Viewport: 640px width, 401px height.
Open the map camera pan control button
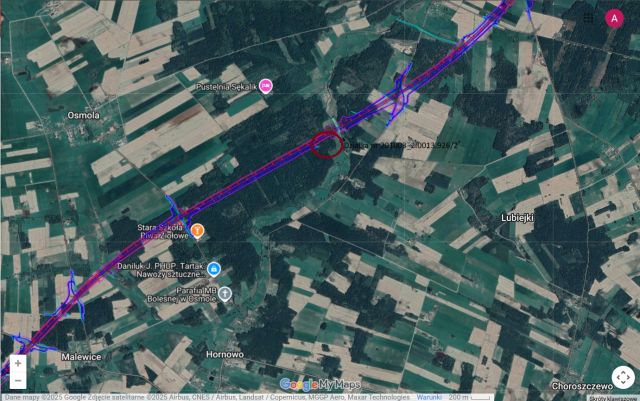click(x=623, y=377)
